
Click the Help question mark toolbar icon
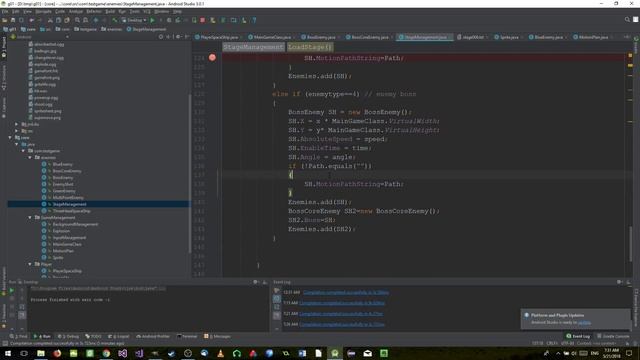(254, 20)
